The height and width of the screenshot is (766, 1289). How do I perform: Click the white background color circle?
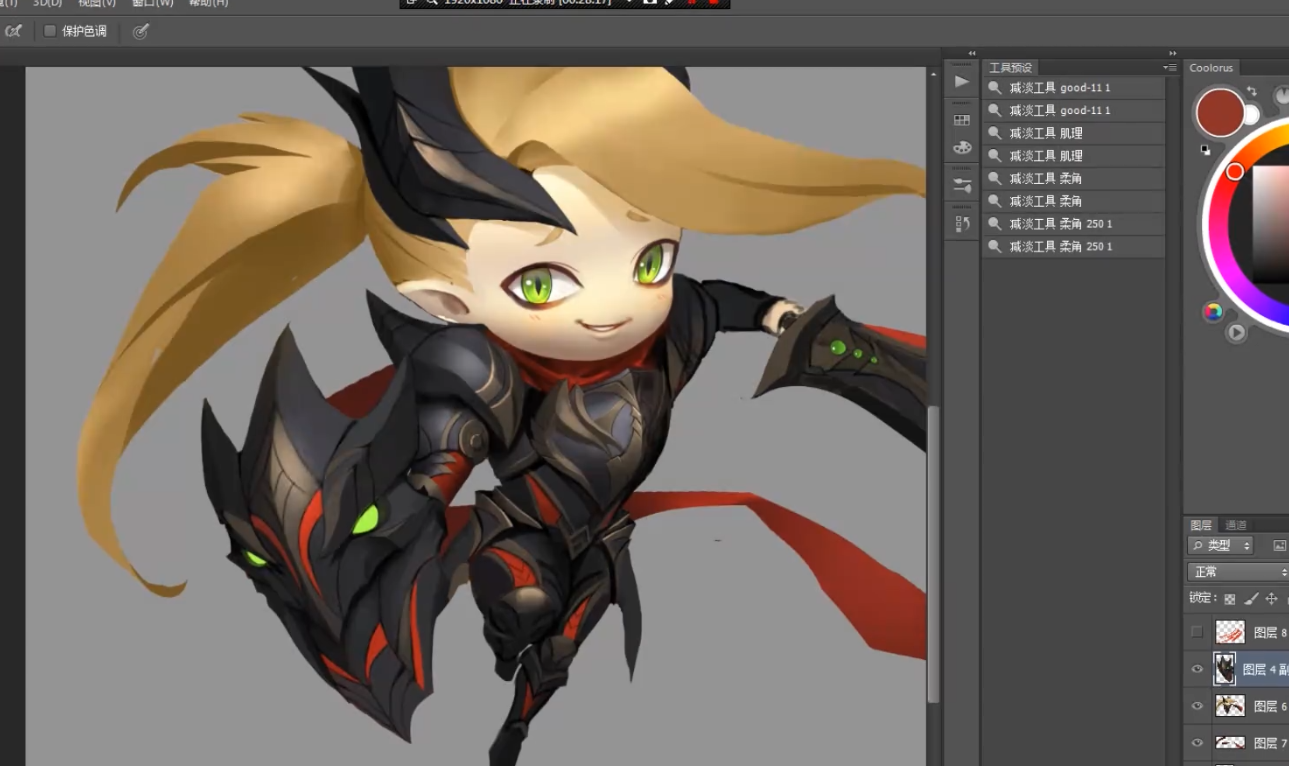click(x=1251, y=115)
